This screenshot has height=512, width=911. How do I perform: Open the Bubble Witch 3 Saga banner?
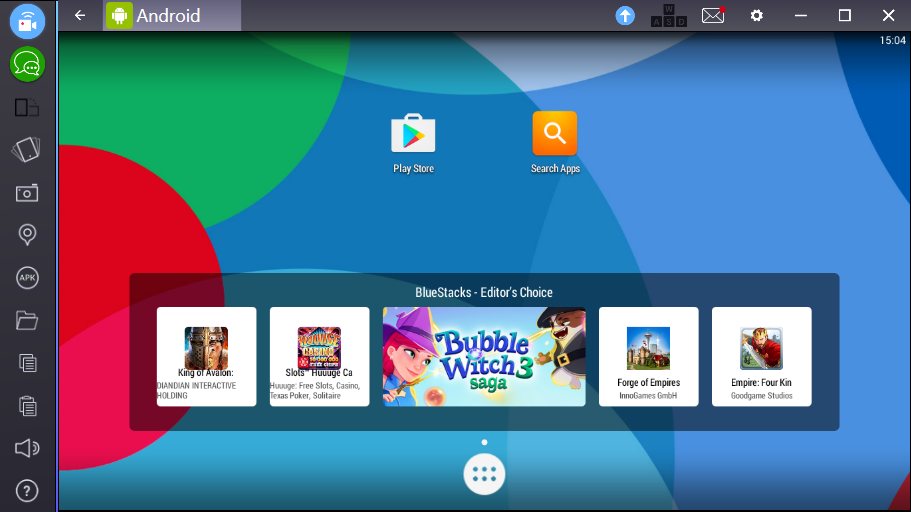click(x=484, y=356)
